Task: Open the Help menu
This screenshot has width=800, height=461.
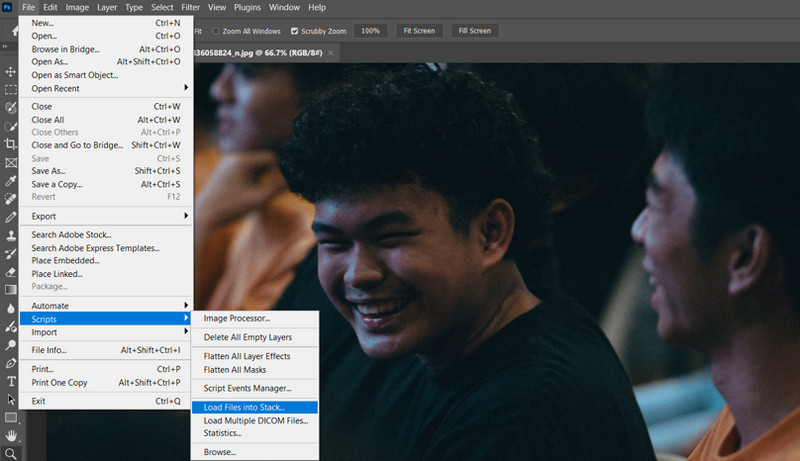Action: 317,7
